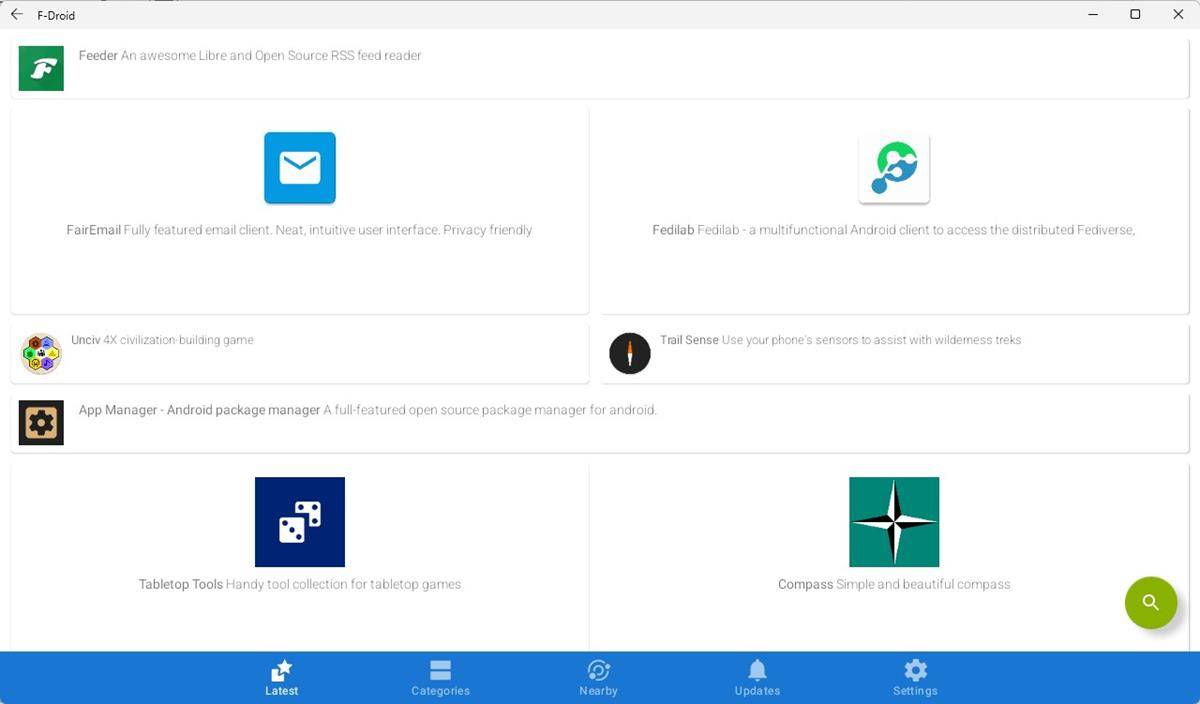1200x704 pixels.
Task: Tap the App Manager gear icon
Action: (x=40, y=422)
